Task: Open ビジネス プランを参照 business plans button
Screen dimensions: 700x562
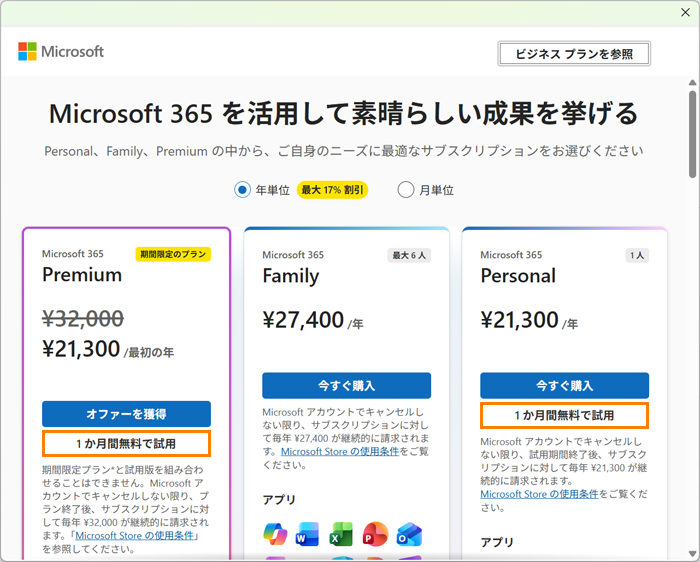Action: click(x=574, y=54)
